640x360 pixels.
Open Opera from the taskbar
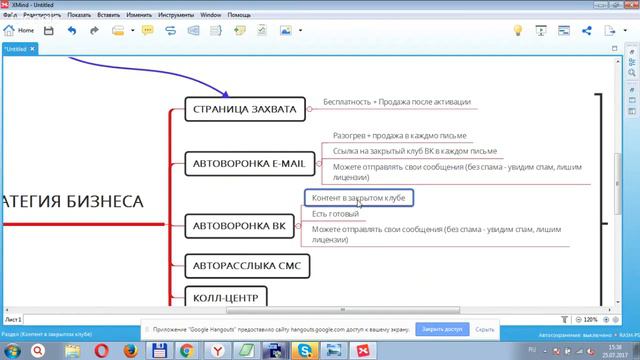point(101,351)
